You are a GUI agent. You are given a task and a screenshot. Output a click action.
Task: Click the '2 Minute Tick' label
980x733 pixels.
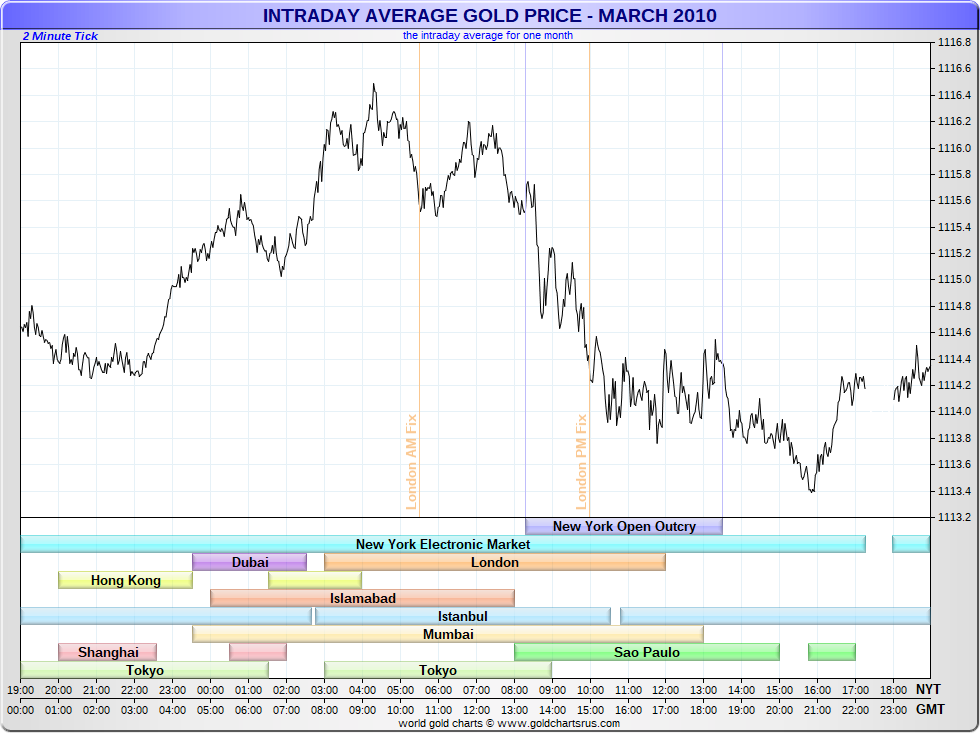[60, 36]
